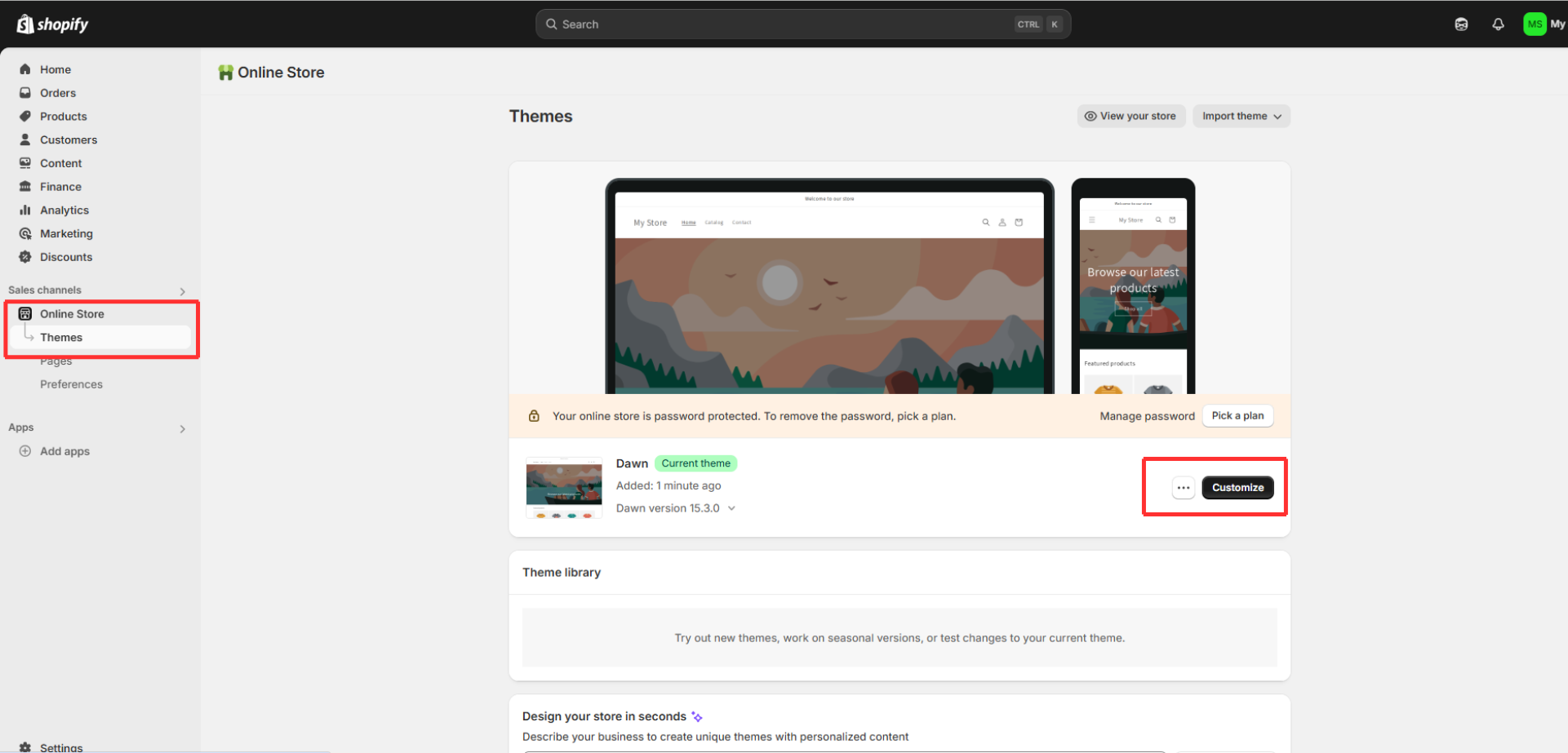The height and width of the screenshot is (753, 1568).
Task: Click the Sidekick assistant icon in the header
Action: point(1461,24)
